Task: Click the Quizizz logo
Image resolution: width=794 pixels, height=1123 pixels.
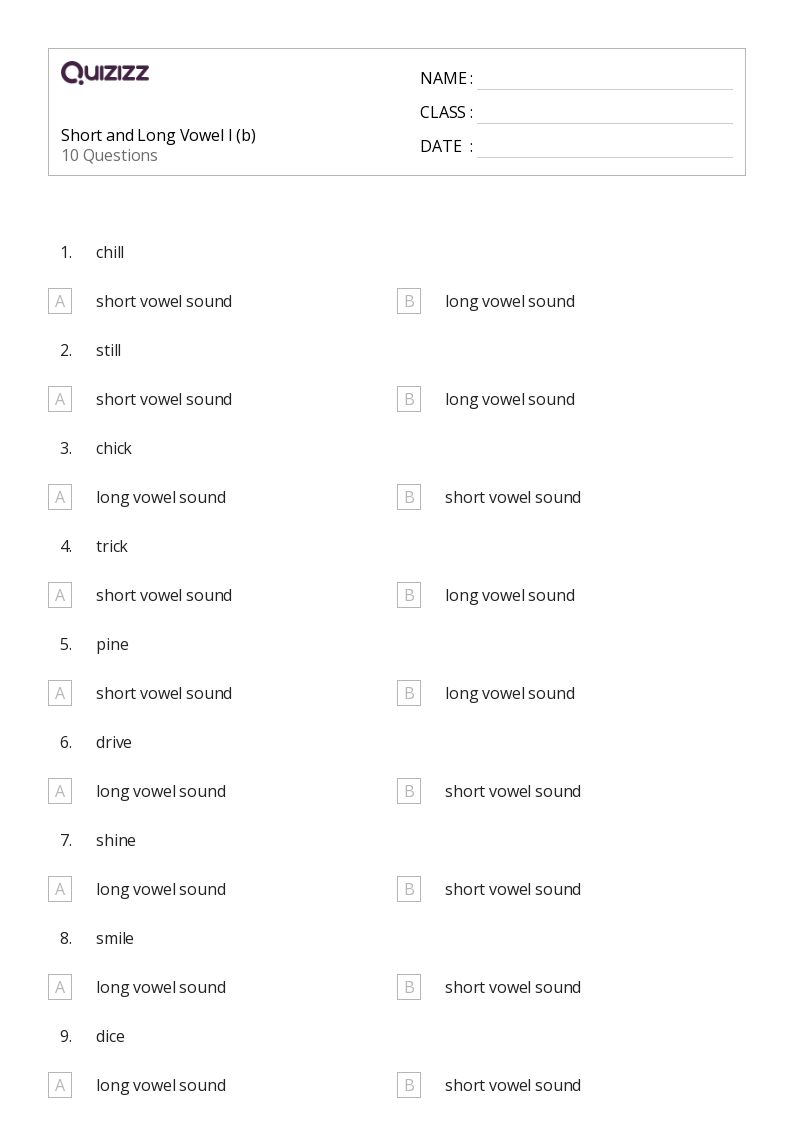Action: click(105, 73)
